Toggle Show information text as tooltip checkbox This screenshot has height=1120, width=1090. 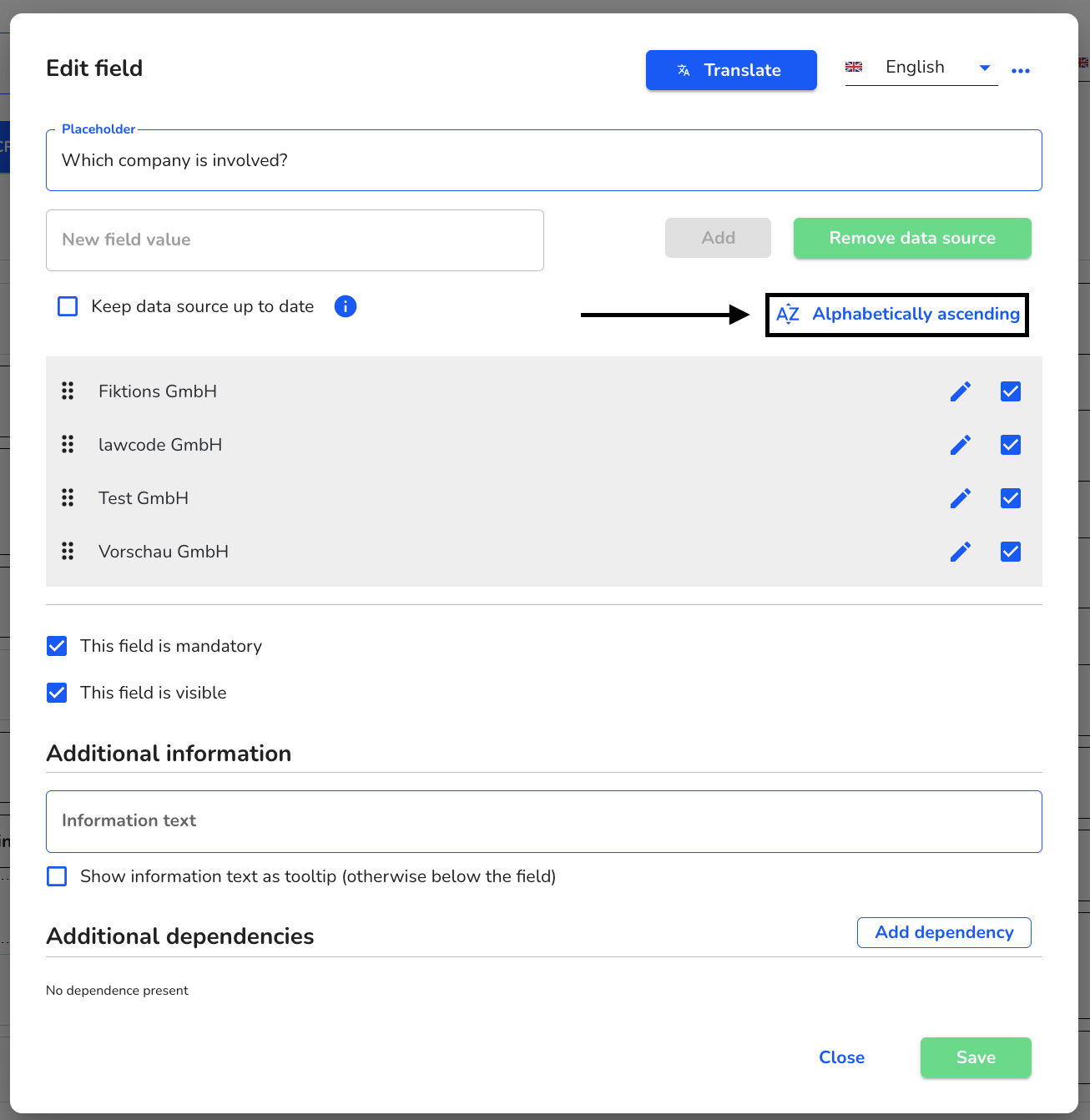point(57,876)
